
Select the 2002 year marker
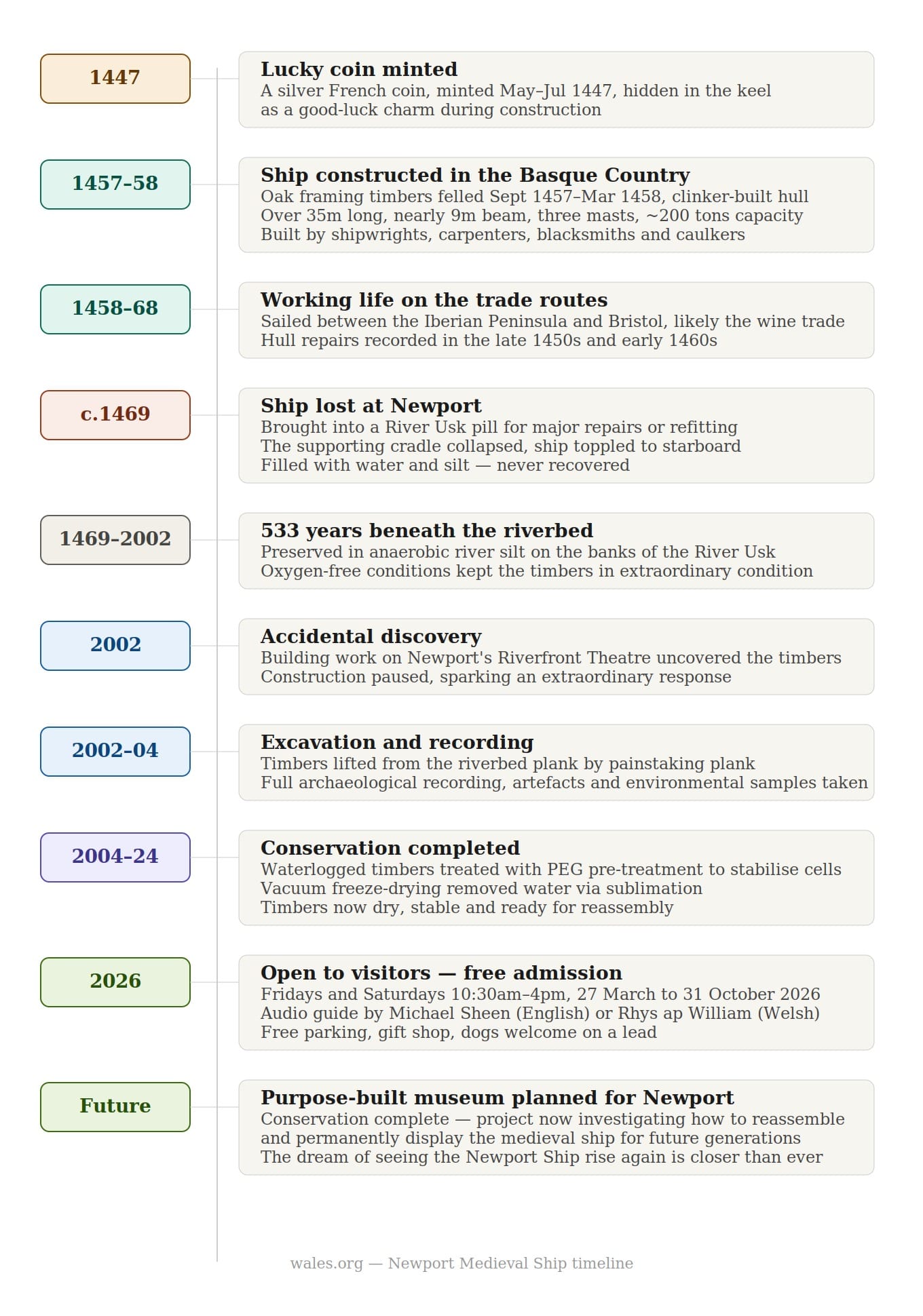(115, 646)
